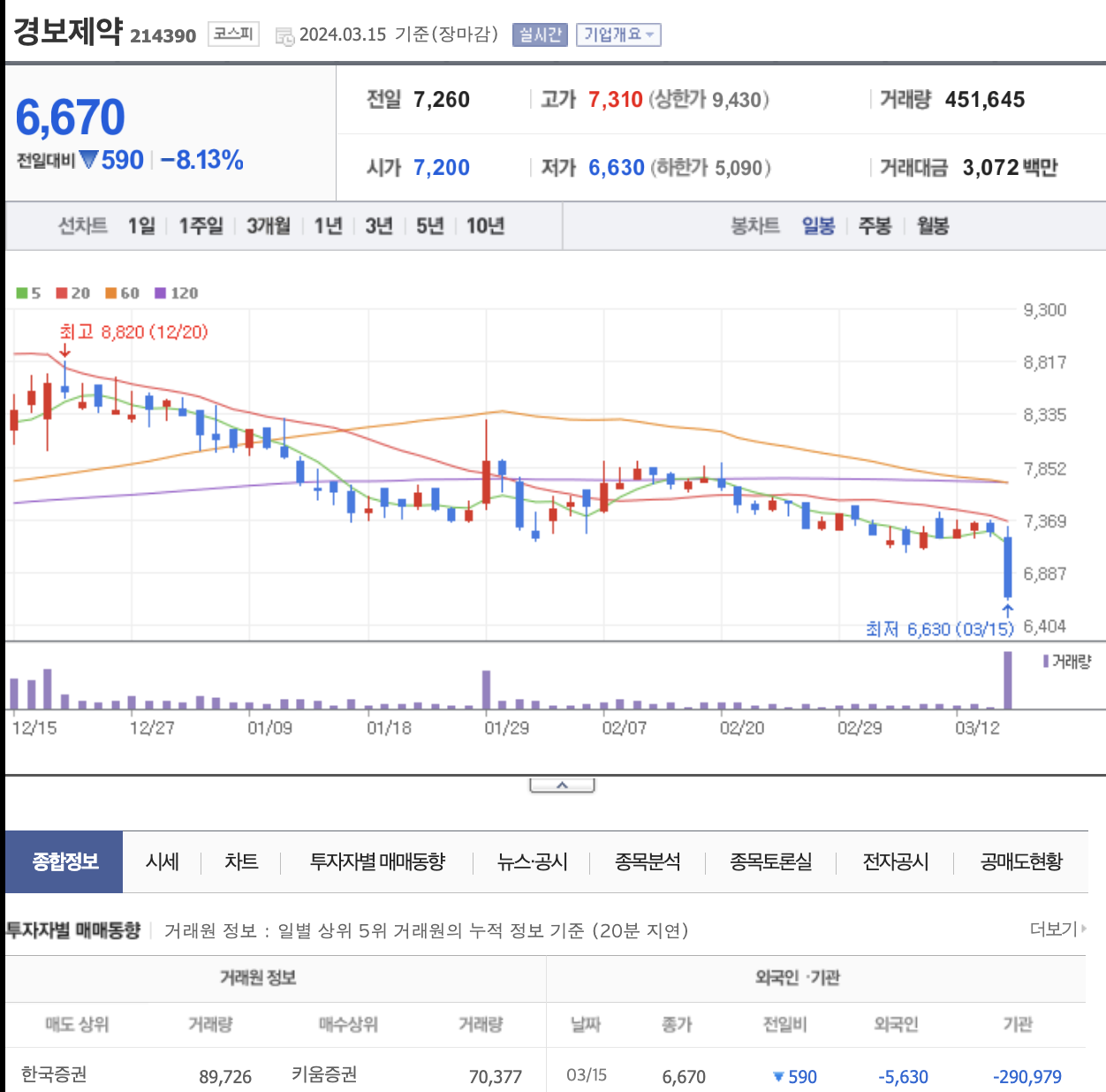1106x1092 pixels.
Task: Click the 최저 6,630 low price marker
Action: tap(940, 629)
